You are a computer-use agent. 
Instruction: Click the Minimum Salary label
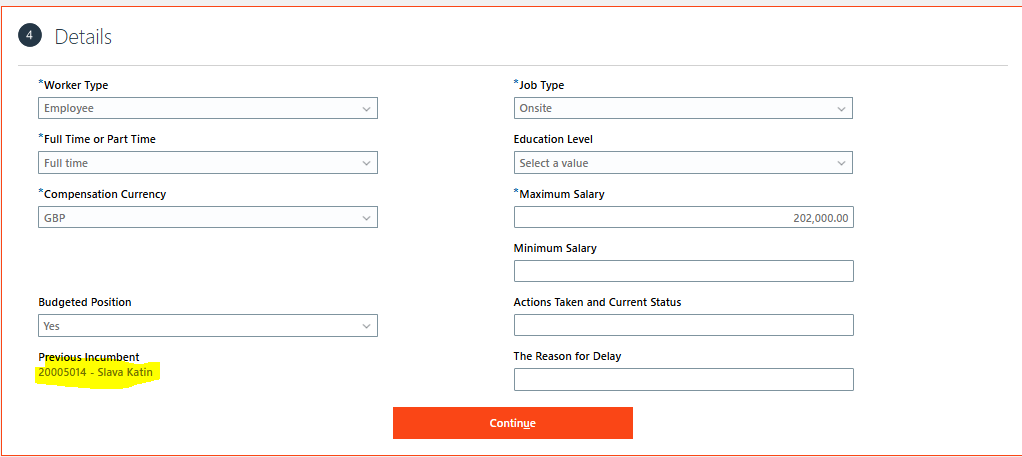(555, 248)
